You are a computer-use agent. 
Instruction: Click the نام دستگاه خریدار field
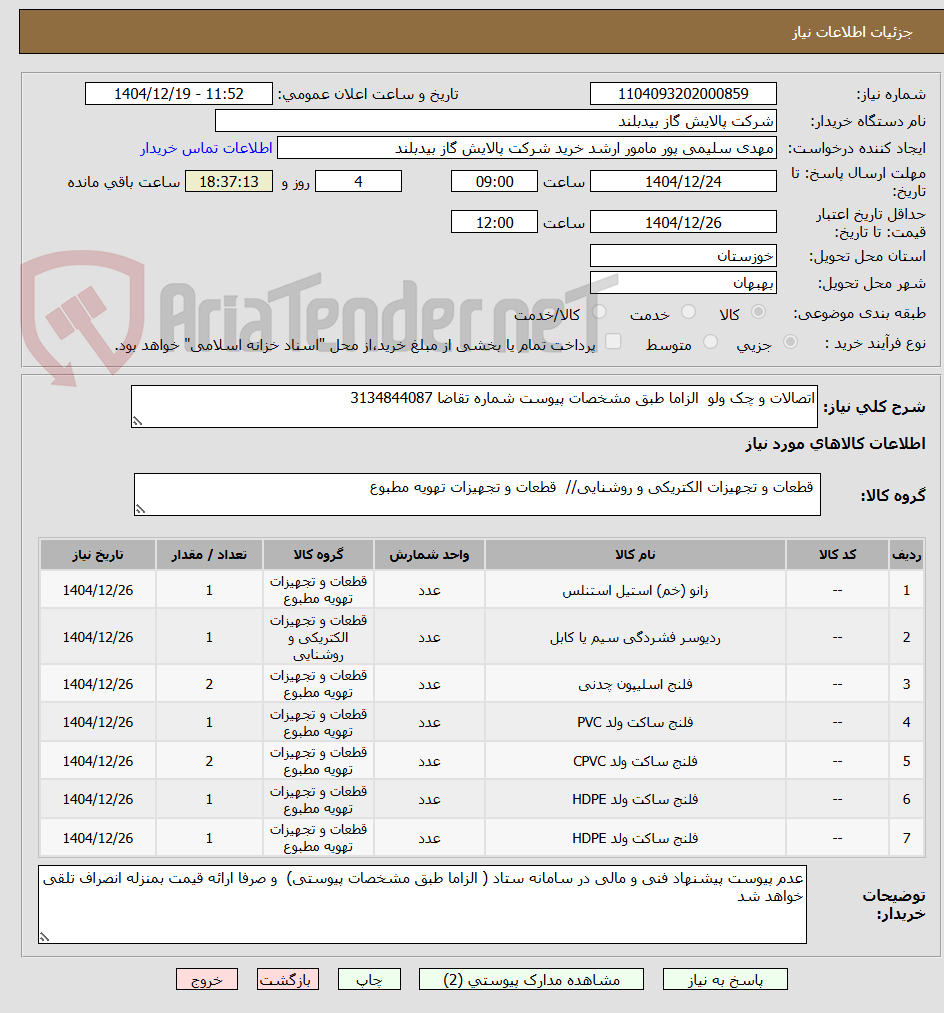click(x=496, y=121)
